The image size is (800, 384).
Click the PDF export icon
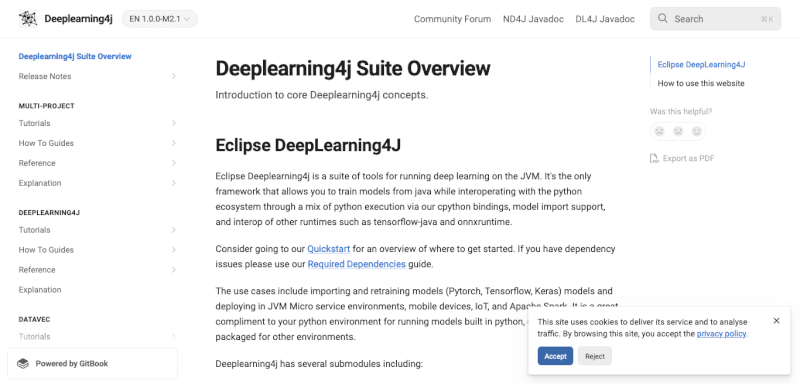654,159
